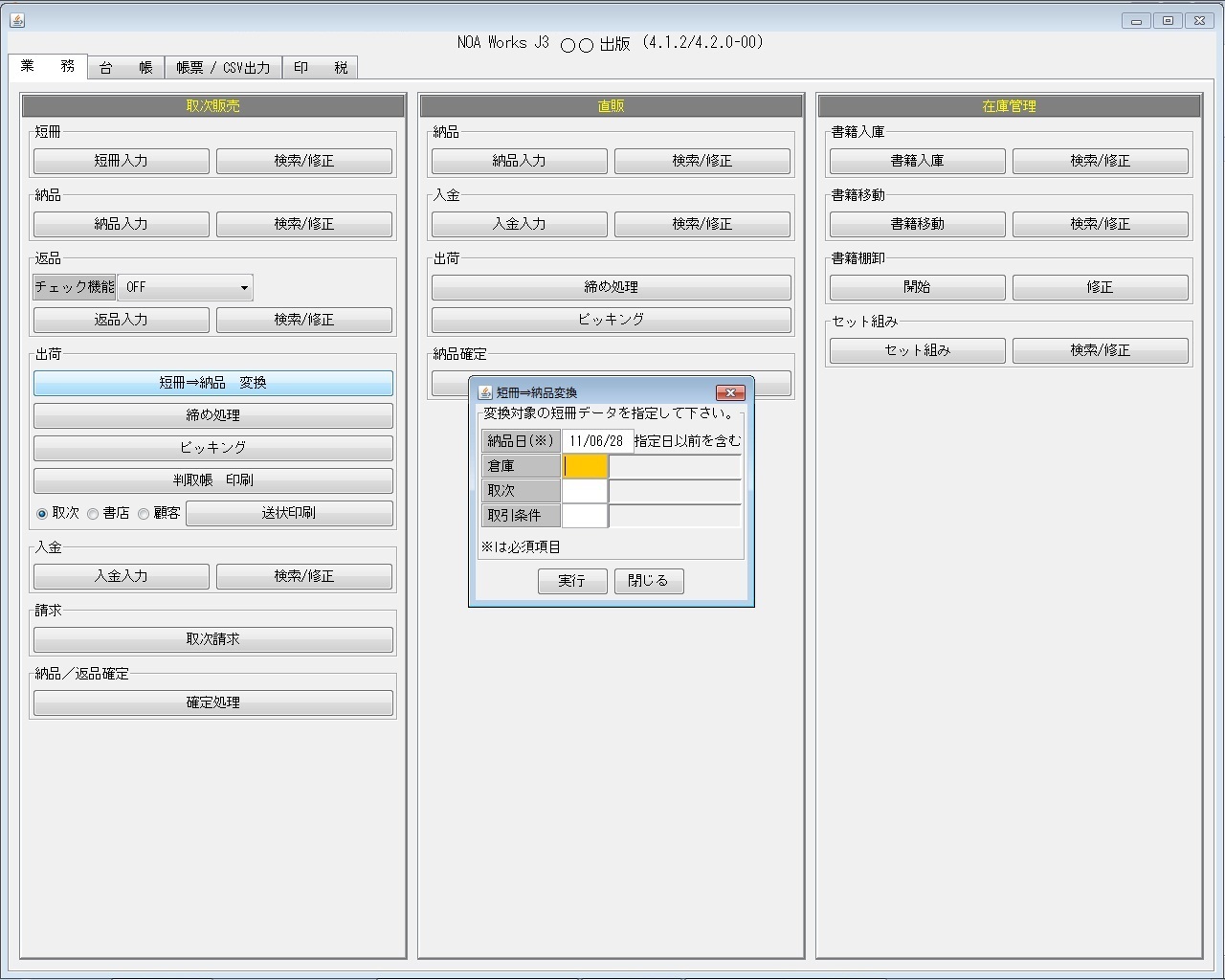Click 検索/修正 in セット組み section
The width and height of the screenshot is (1225, 980).
point(1101,350)
